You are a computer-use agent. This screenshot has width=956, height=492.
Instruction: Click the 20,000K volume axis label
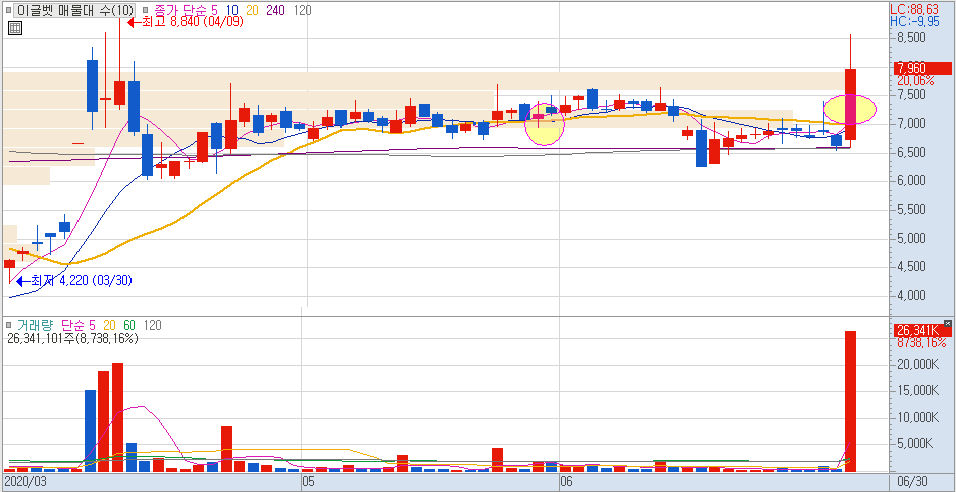pos(917,365)
